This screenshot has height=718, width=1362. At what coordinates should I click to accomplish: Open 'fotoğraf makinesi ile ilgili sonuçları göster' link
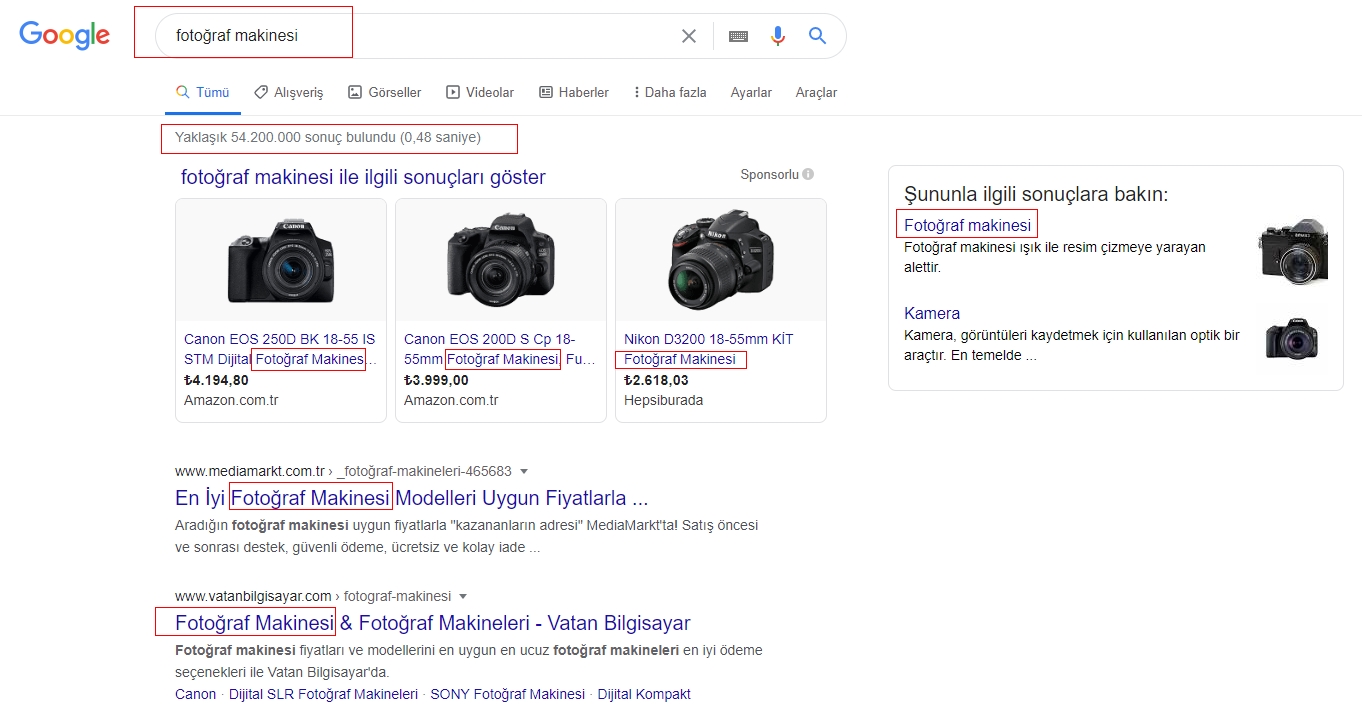click(x=363, y=177)
